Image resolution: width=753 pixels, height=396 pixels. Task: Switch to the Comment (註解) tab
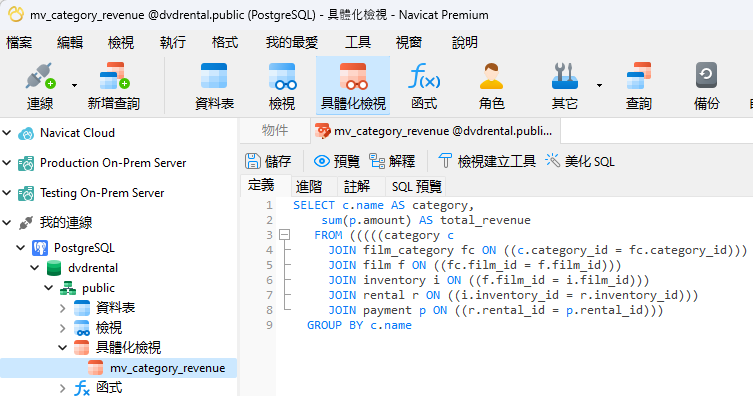357,186
